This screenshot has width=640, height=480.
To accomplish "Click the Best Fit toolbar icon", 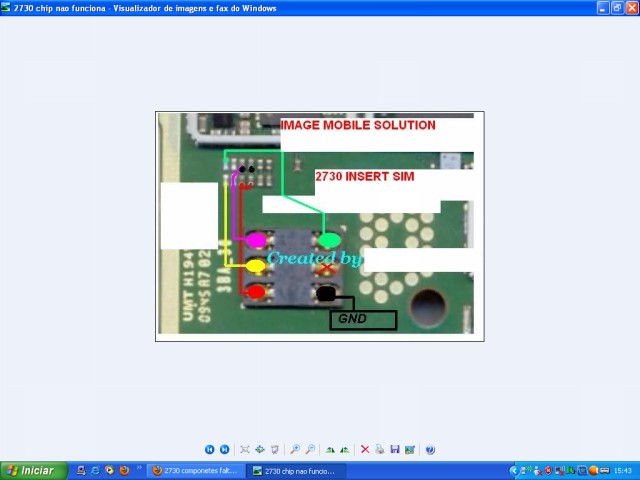I will [245, 449].
